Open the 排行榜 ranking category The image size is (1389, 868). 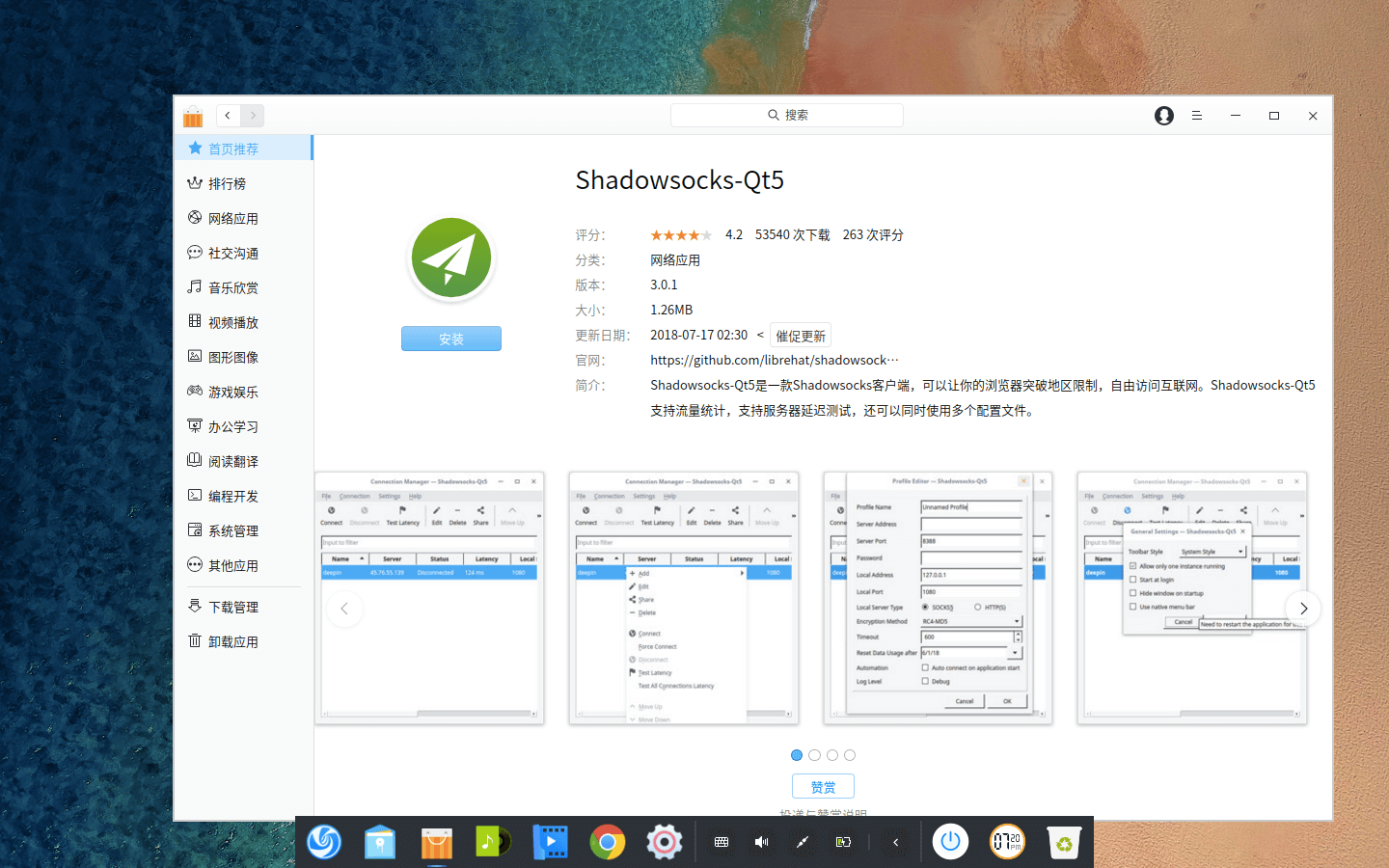click(243, 183)
